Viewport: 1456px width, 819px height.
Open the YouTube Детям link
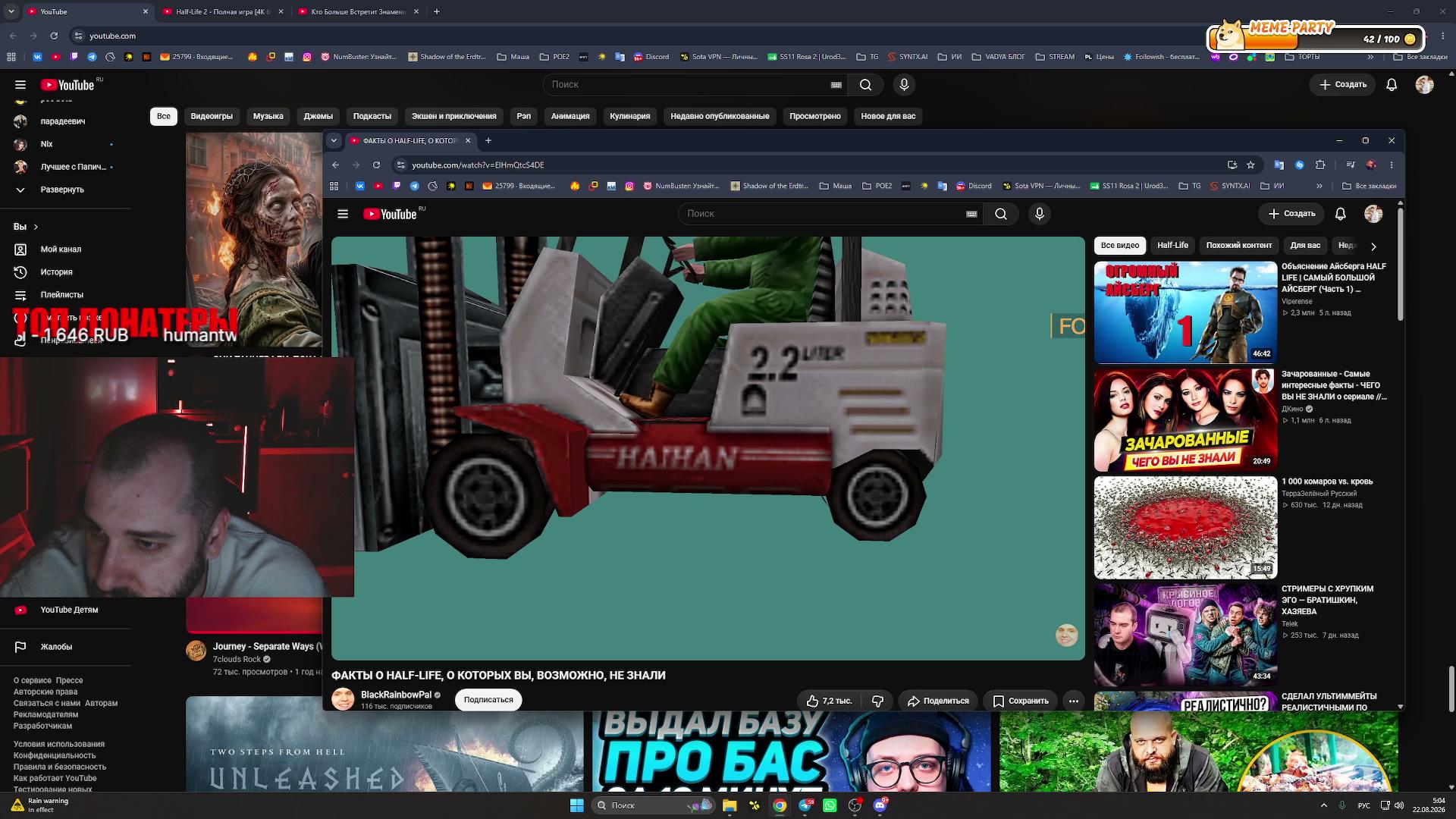point(69,610)
